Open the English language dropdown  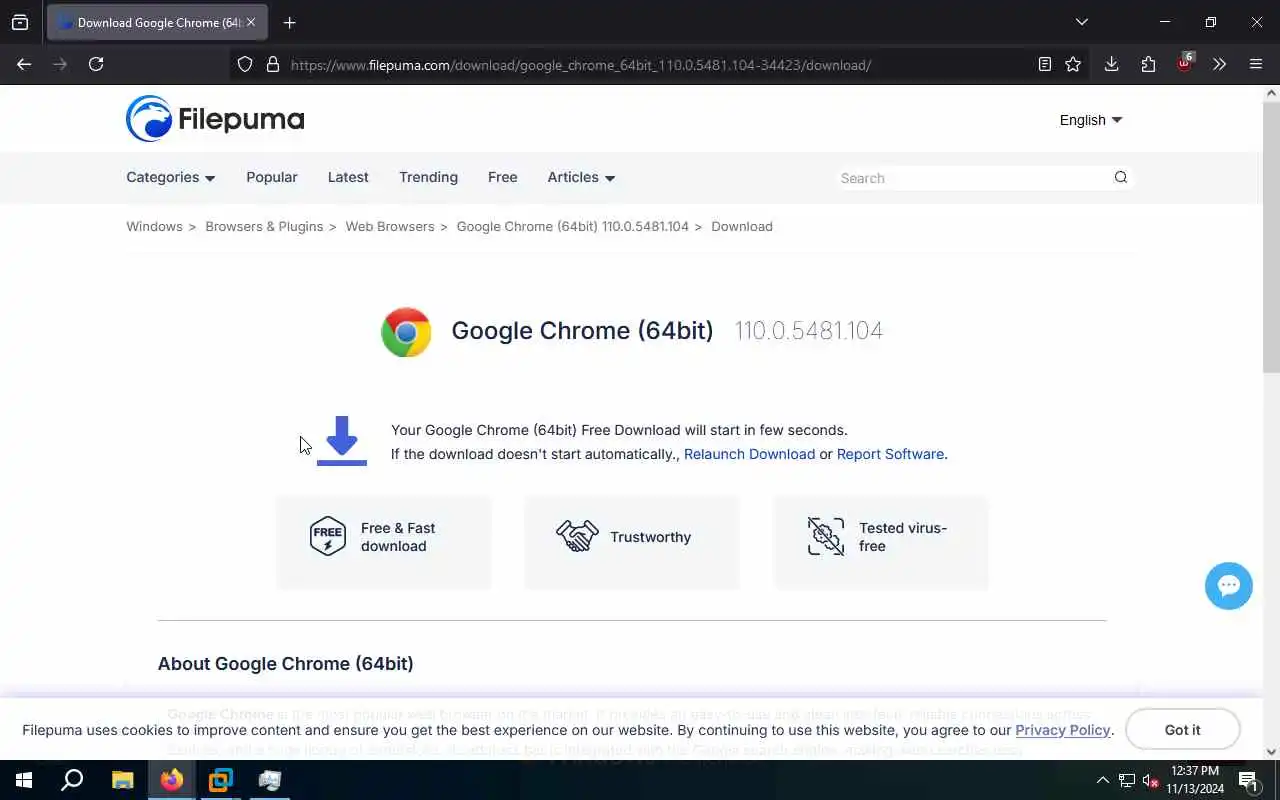coord(1091,120)
